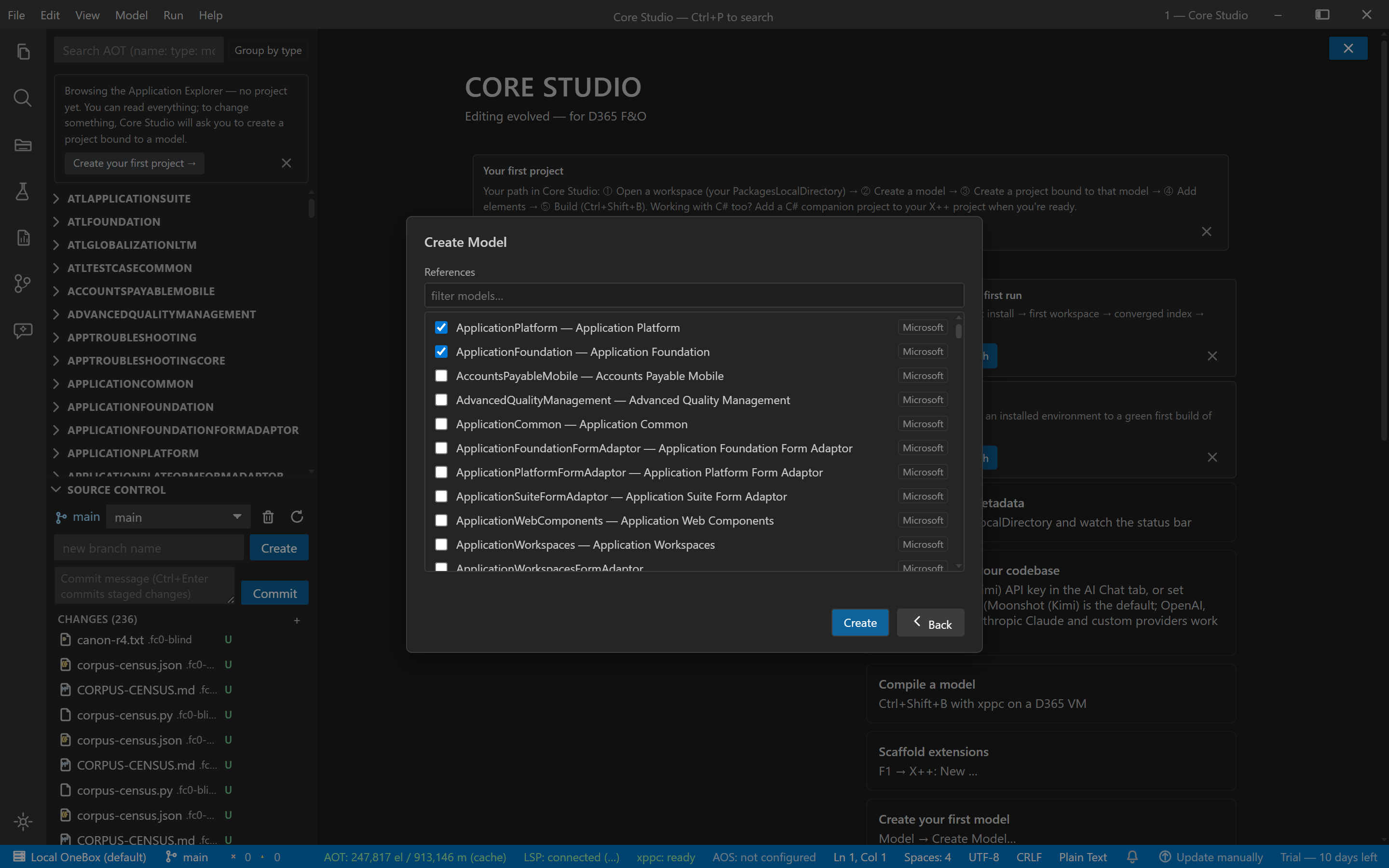Viewport: 1389px width, 868px height.
Task: Toggle the panel layout icon in title bar
Action: pyautogui.click(x=1322, y=15)
